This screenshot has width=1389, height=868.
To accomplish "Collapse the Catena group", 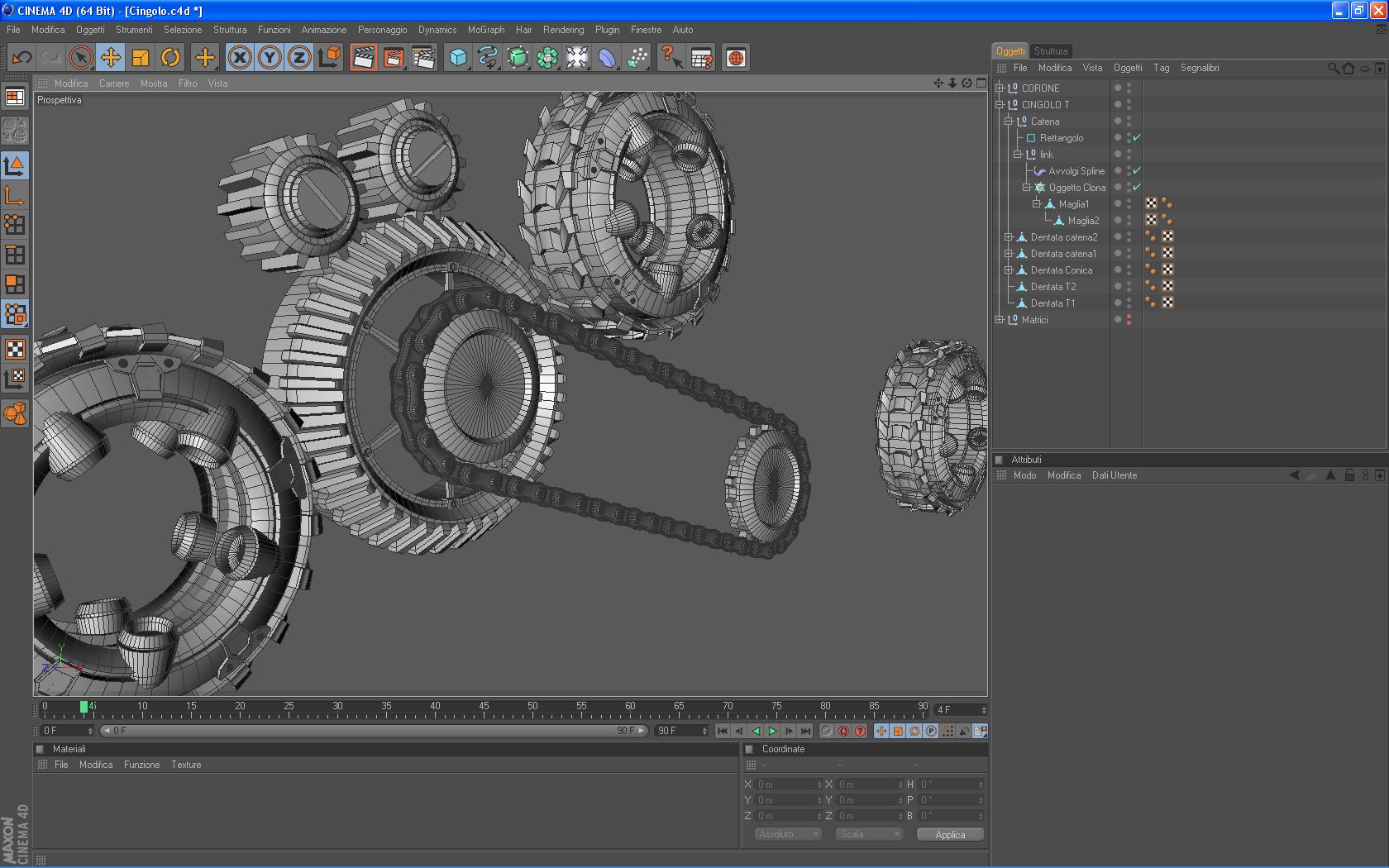I will tap(1009, 122).
